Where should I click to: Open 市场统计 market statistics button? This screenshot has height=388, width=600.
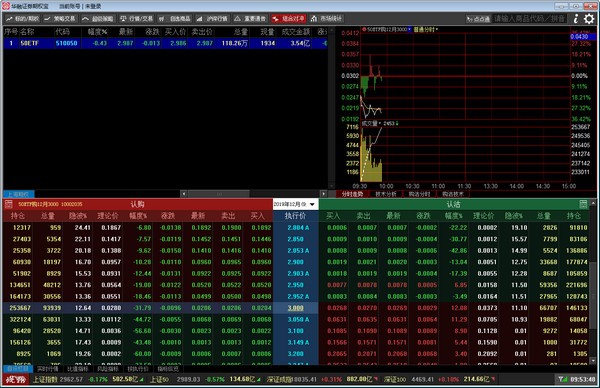click(x=326, y=18)
